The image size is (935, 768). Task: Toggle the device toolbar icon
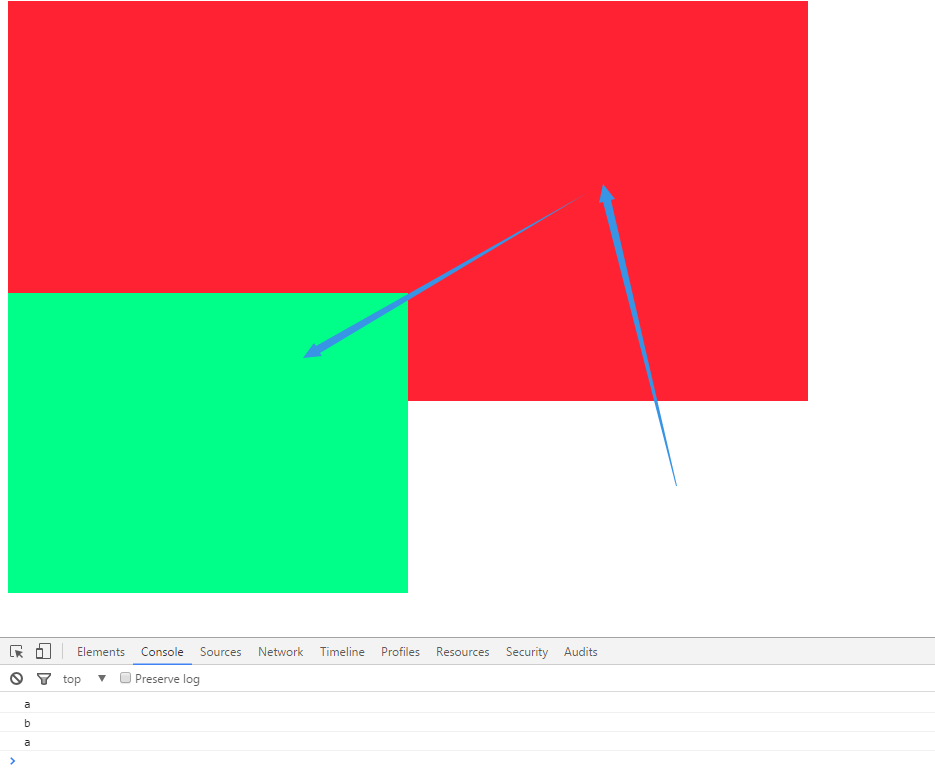42,651
